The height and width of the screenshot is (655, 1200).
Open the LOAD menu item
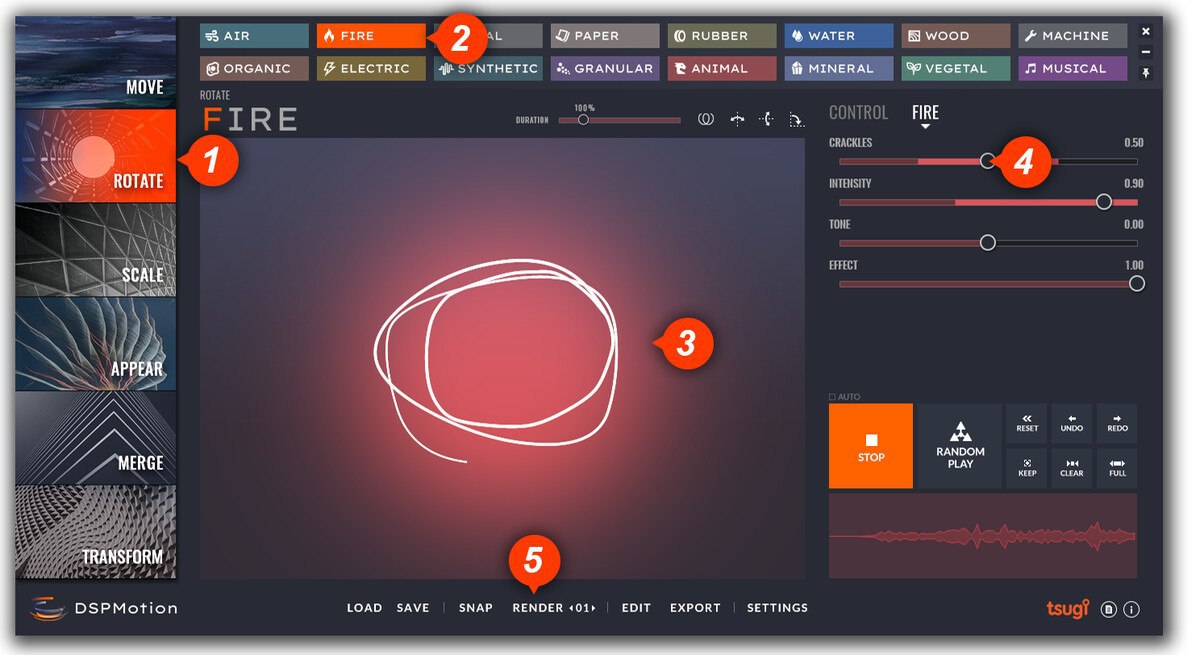pyautogui.click(x=365, y=608)
